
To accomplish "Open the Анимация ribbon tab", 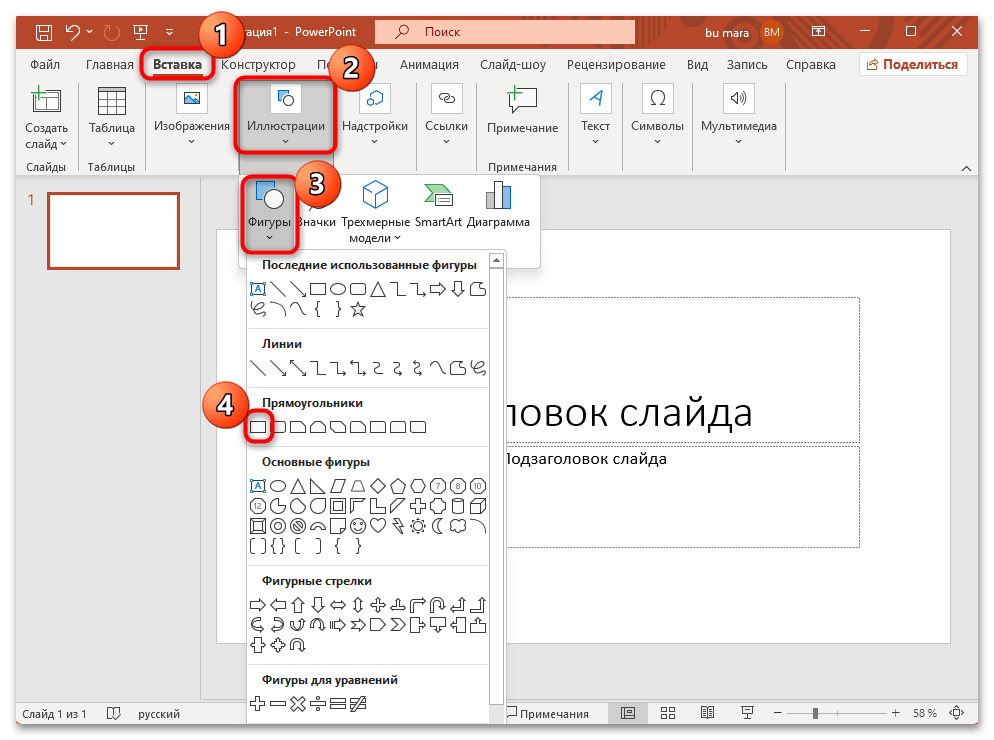I will click(x=429, y=64).
